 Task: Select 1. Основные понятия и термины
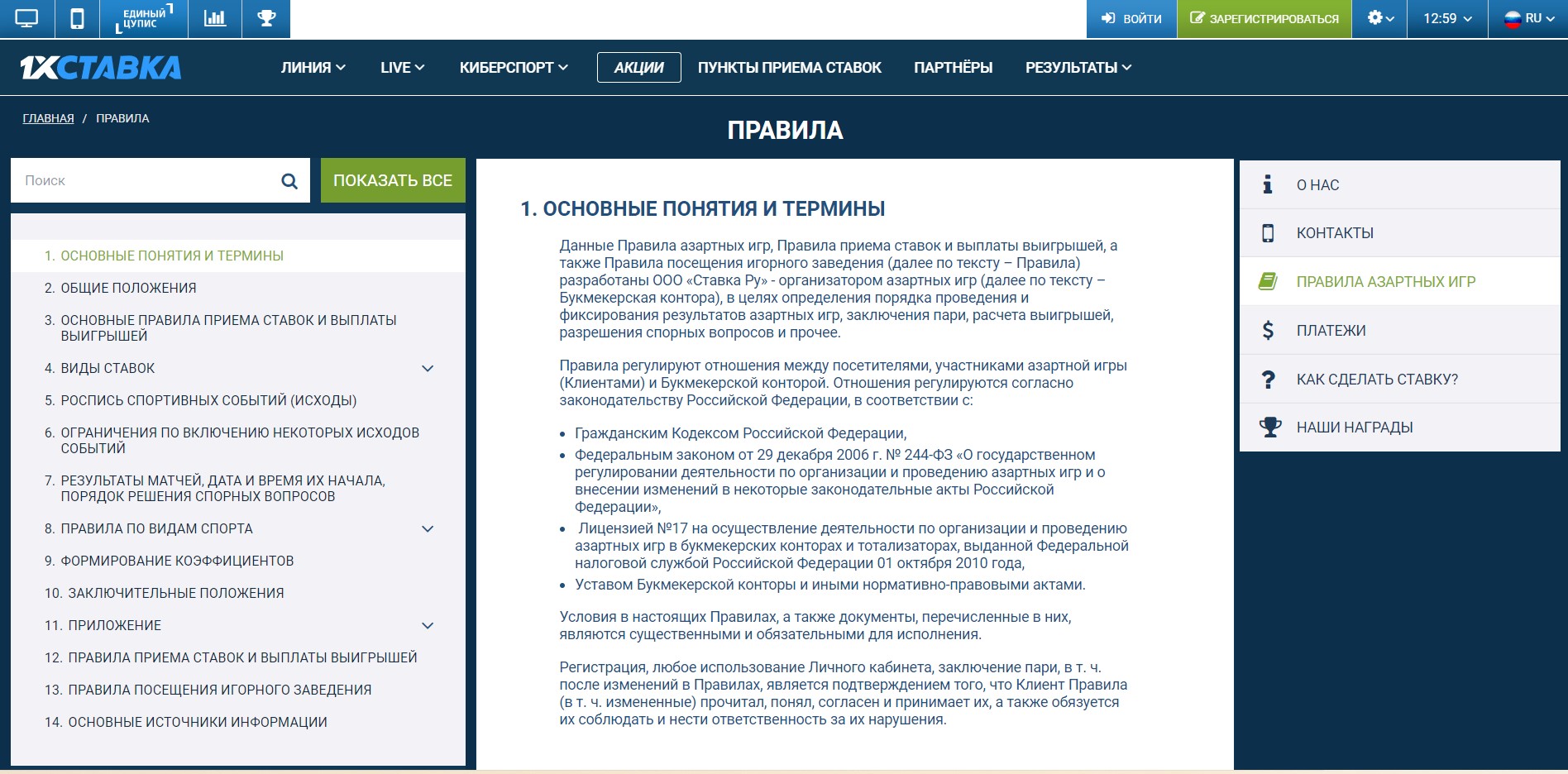pyautogui.click(x=238, y=256)
